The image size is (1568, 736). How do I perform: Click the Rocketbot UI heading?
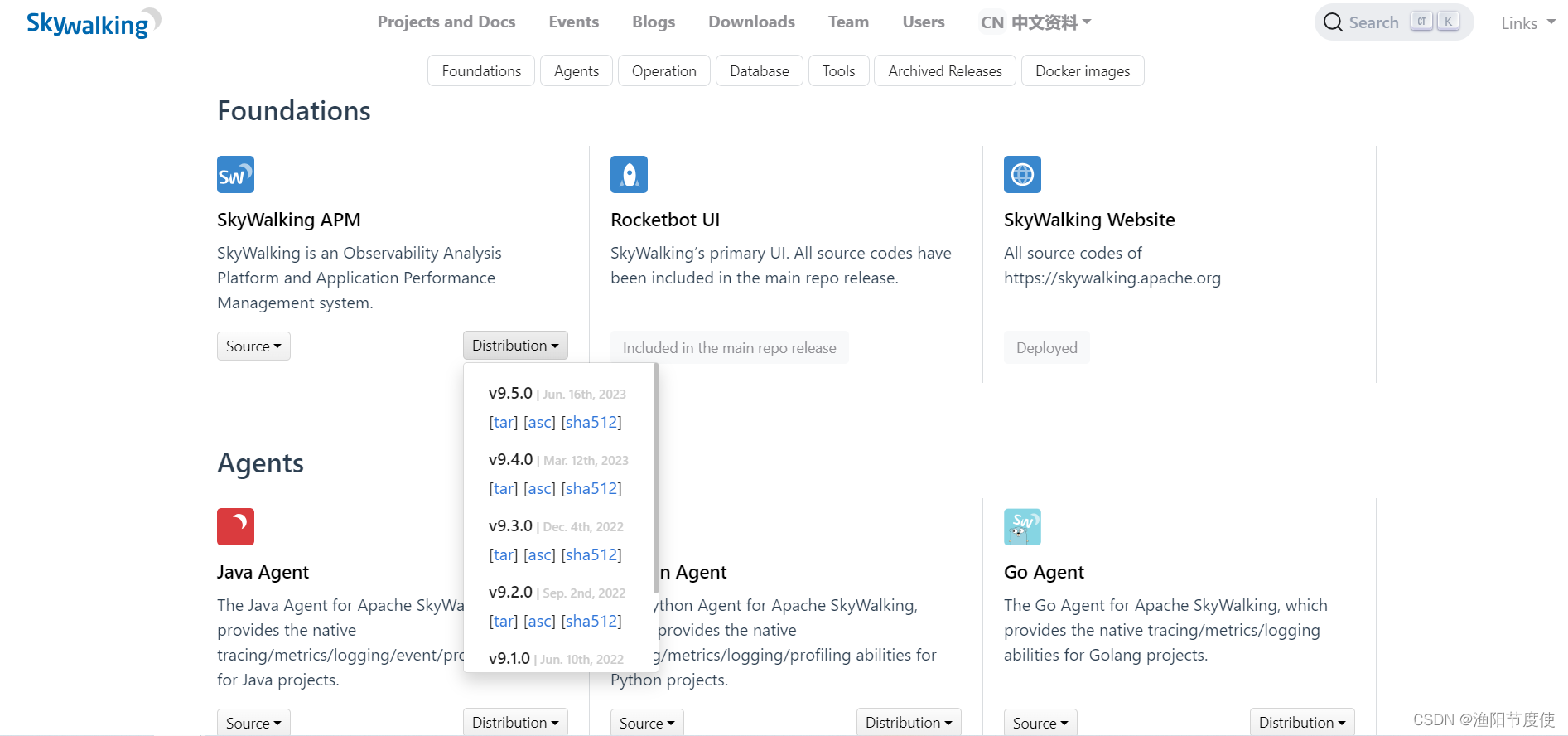pos(665,220)
